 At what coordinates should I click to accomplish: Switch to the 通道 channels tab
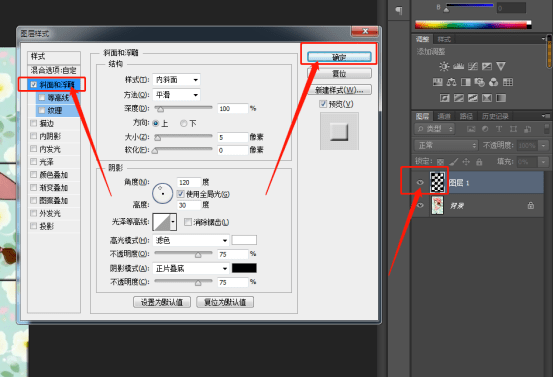444,116
